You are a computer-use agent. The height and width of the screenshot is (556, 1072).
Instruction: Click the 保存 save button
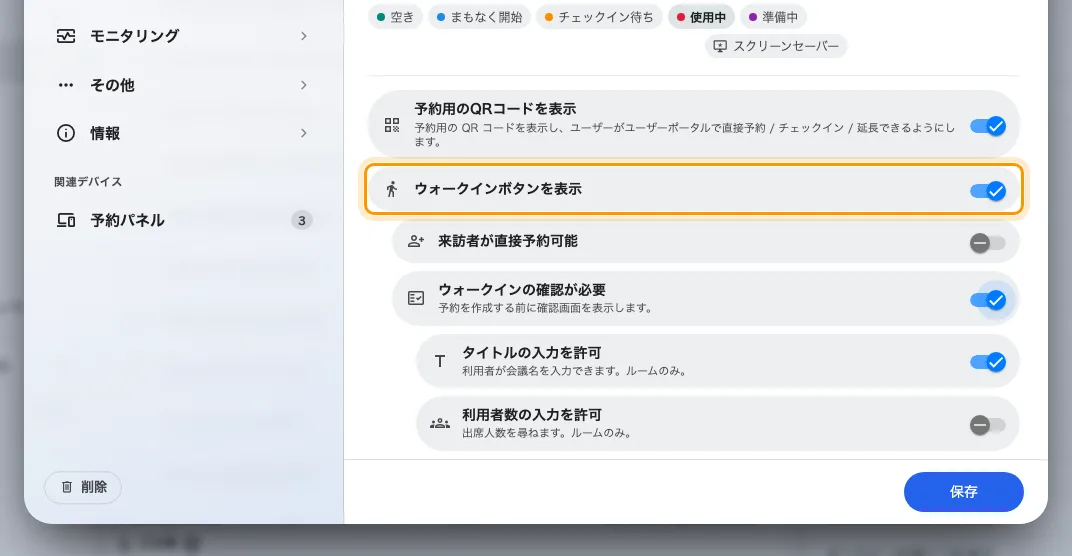click(x=963, y=492)
